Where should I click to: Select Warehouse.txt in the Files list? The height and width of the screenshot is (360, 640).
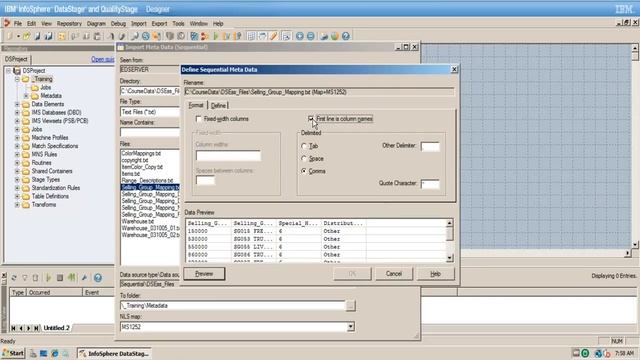pos(138,221)
